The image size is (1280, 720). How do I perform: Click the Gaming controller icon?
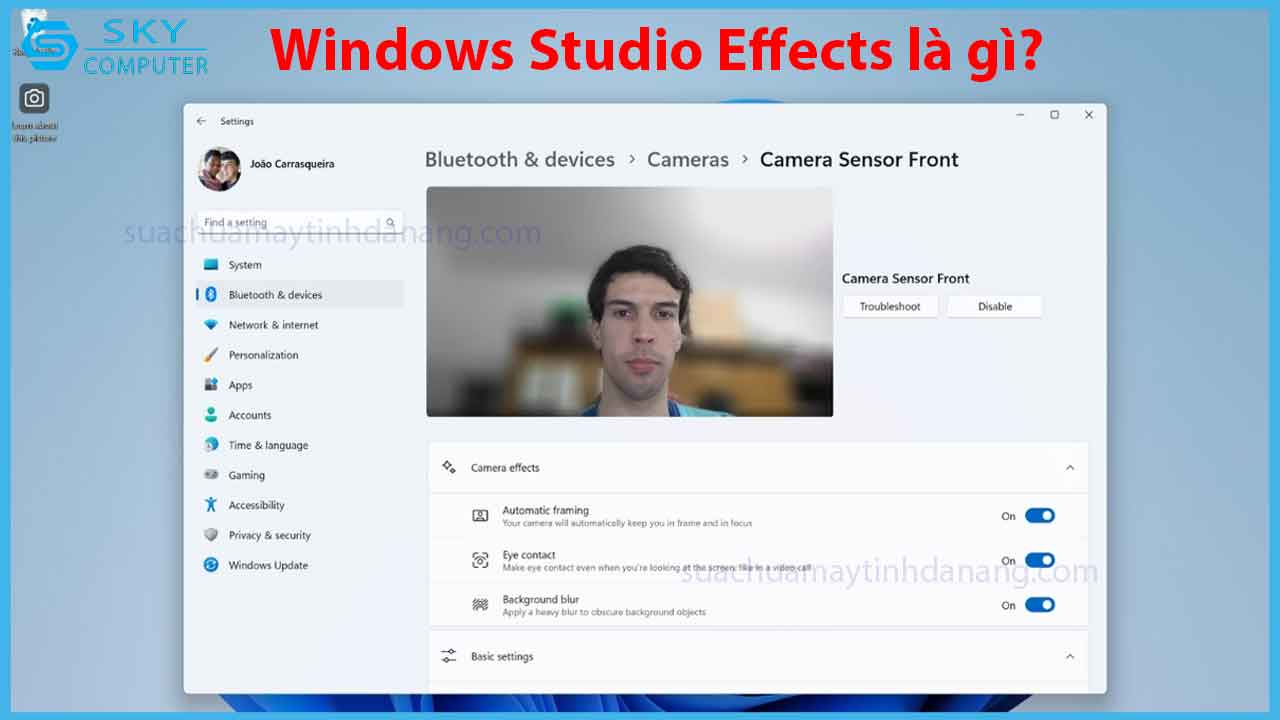[x=211, y=475]
